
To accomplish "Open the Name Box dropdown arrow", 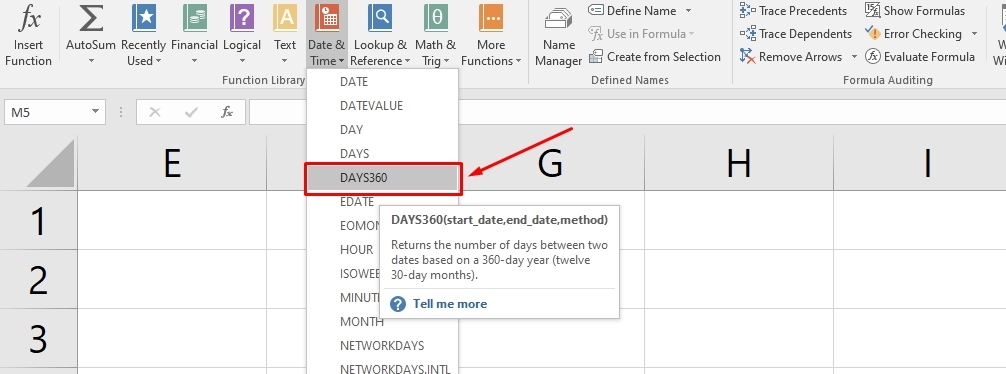I will click(95, 112).
